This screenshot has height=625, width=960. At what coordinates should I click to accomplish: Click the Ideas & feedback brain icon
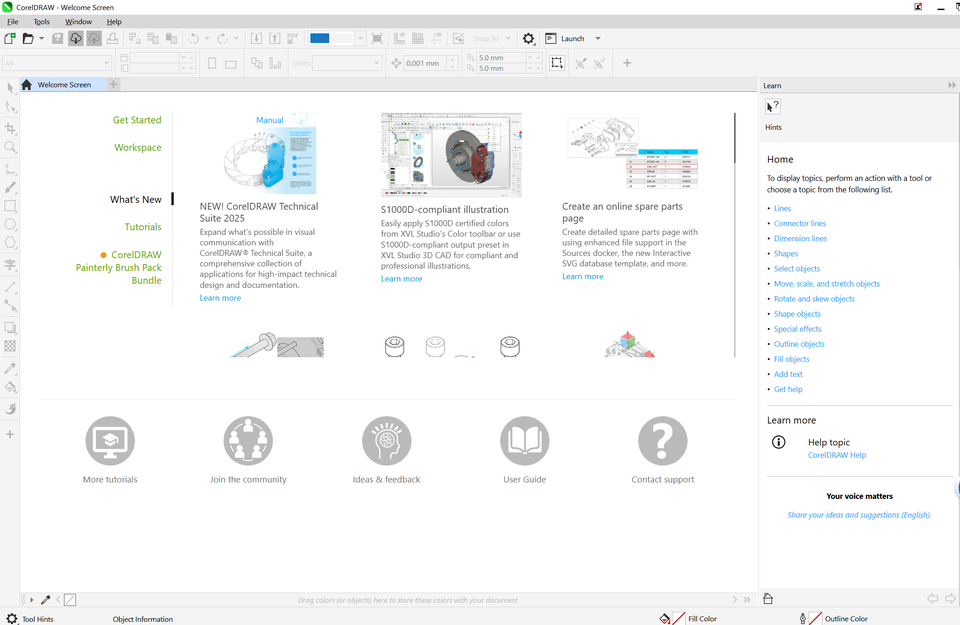tap(386, 440)
